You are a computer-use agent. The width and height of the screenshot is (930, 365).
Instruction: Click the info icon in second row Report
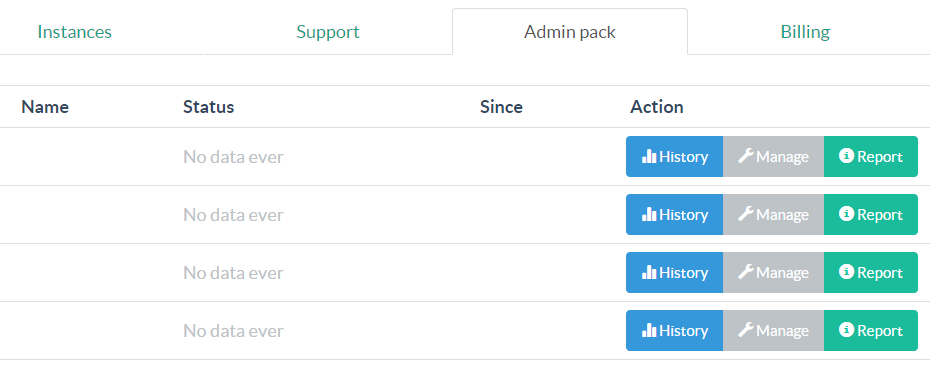[x=846, y=214]
